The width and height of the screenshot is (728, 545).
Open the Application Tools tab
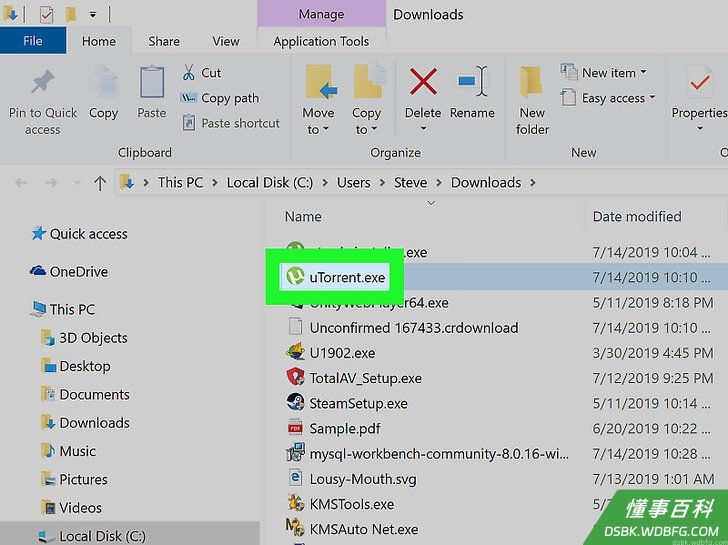[321, 41]
